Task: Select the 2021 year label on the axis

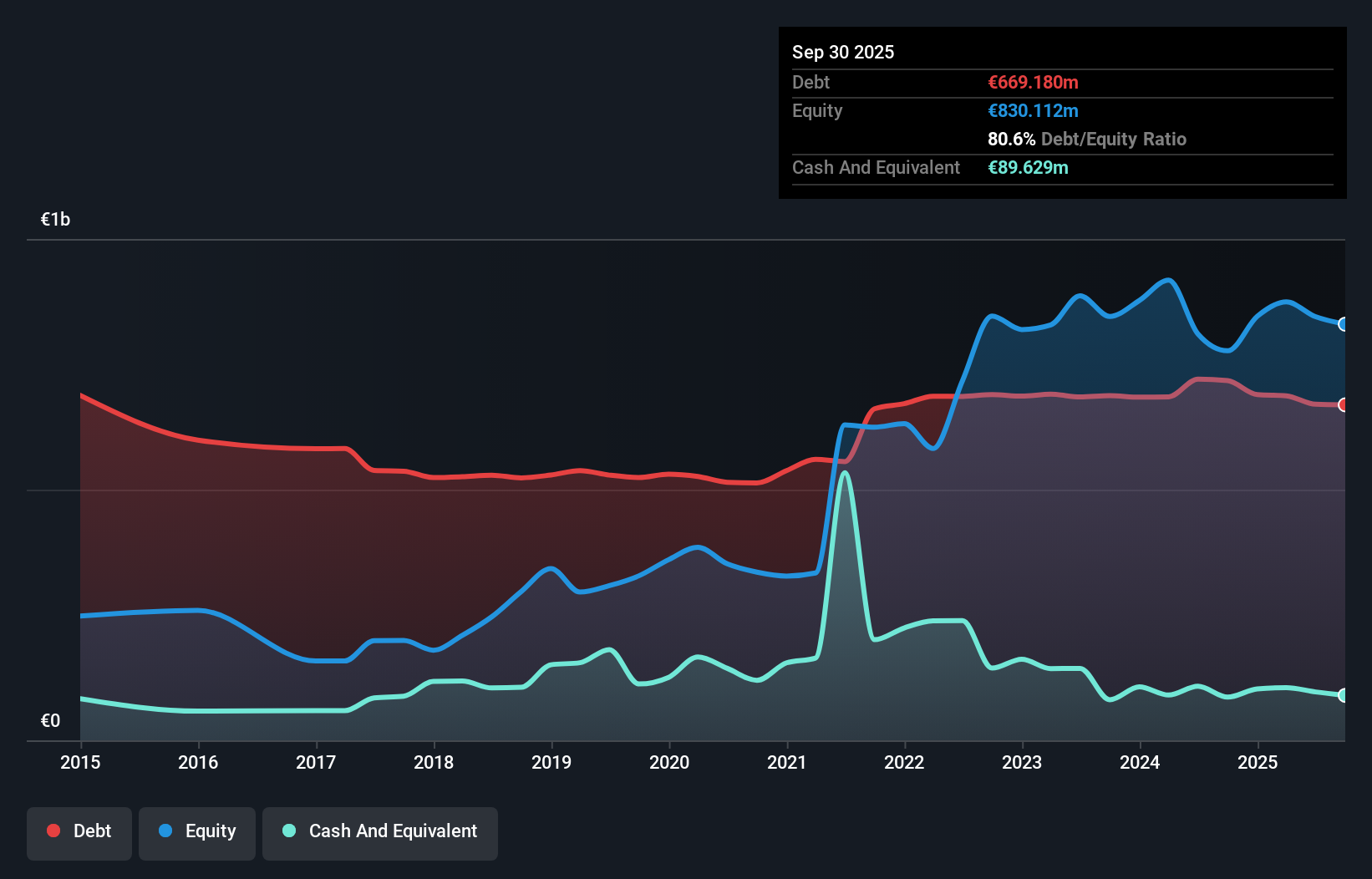Action: point(787,763)
